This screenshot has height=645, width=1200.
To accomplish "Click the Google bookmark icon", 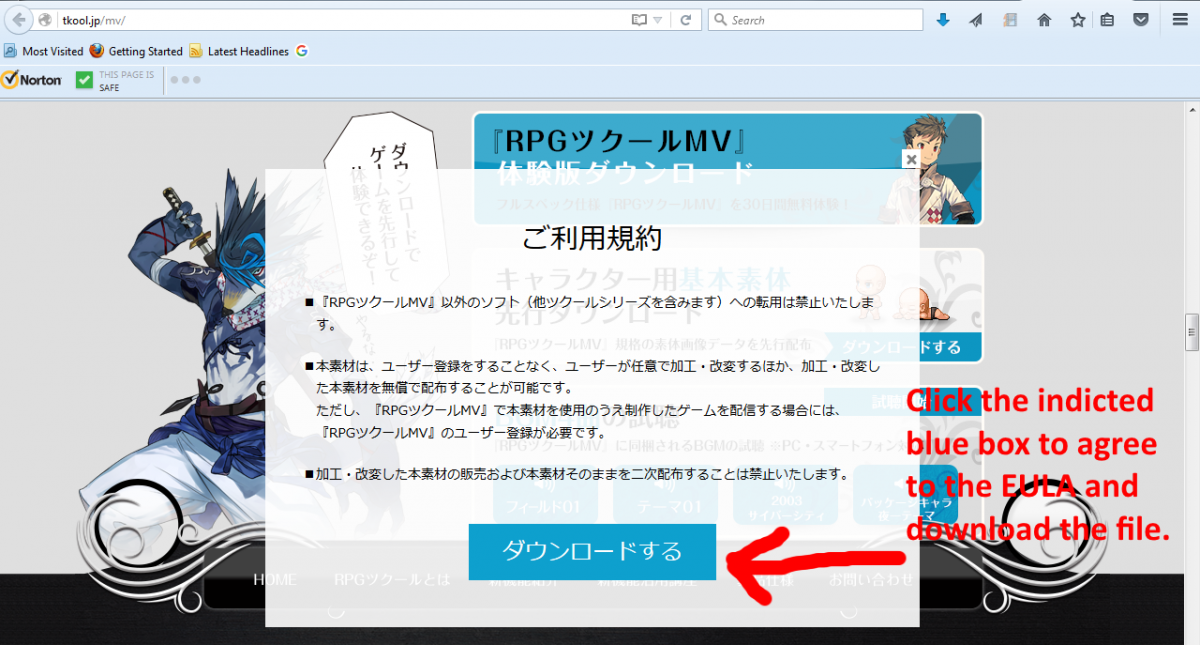I will click(301, 51).
